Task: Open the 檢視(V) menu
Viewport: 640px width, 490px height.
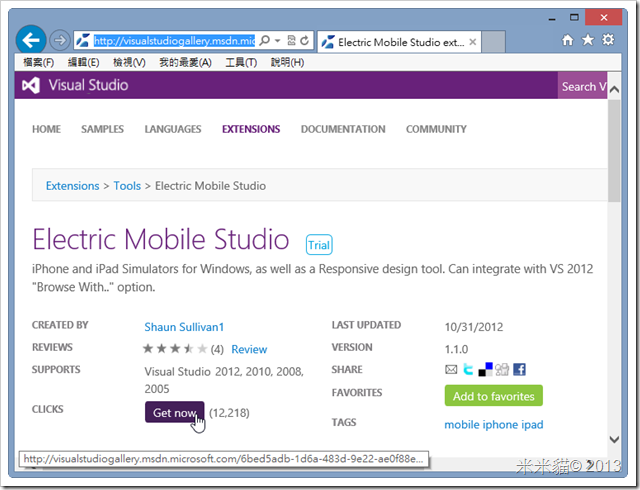Action: (129, 62)
